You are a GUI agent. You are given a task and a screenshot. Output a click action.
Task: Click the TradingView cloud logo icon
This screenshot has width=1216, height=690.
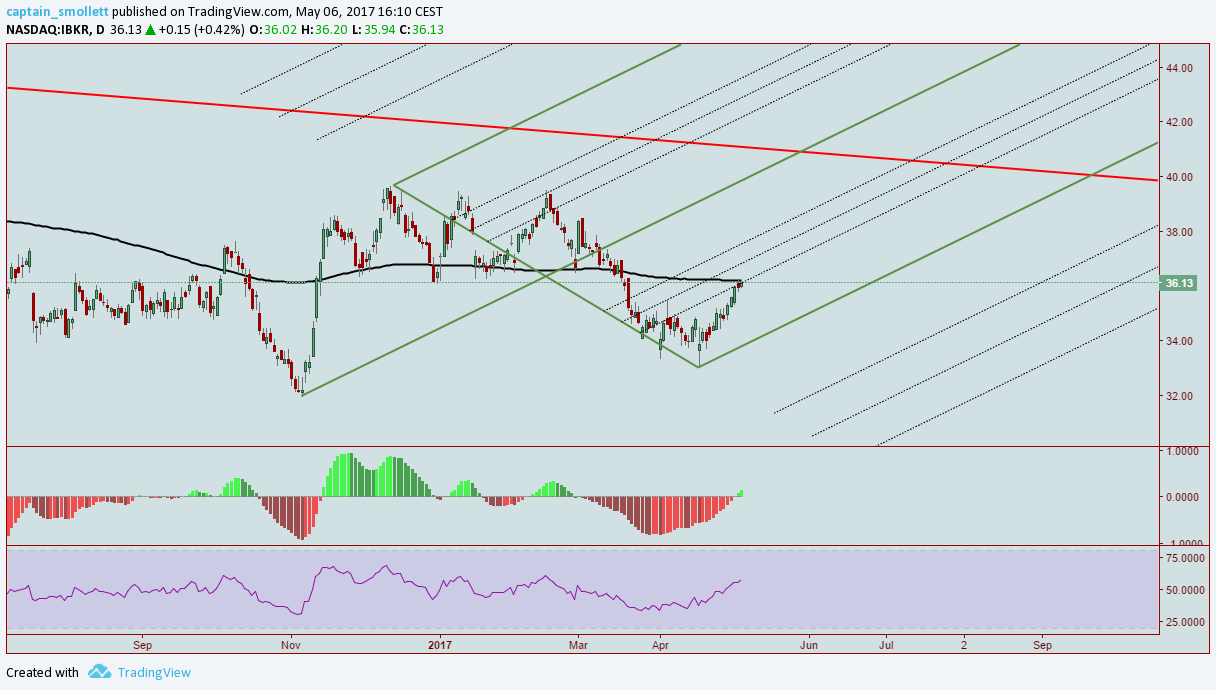(99, 672)
